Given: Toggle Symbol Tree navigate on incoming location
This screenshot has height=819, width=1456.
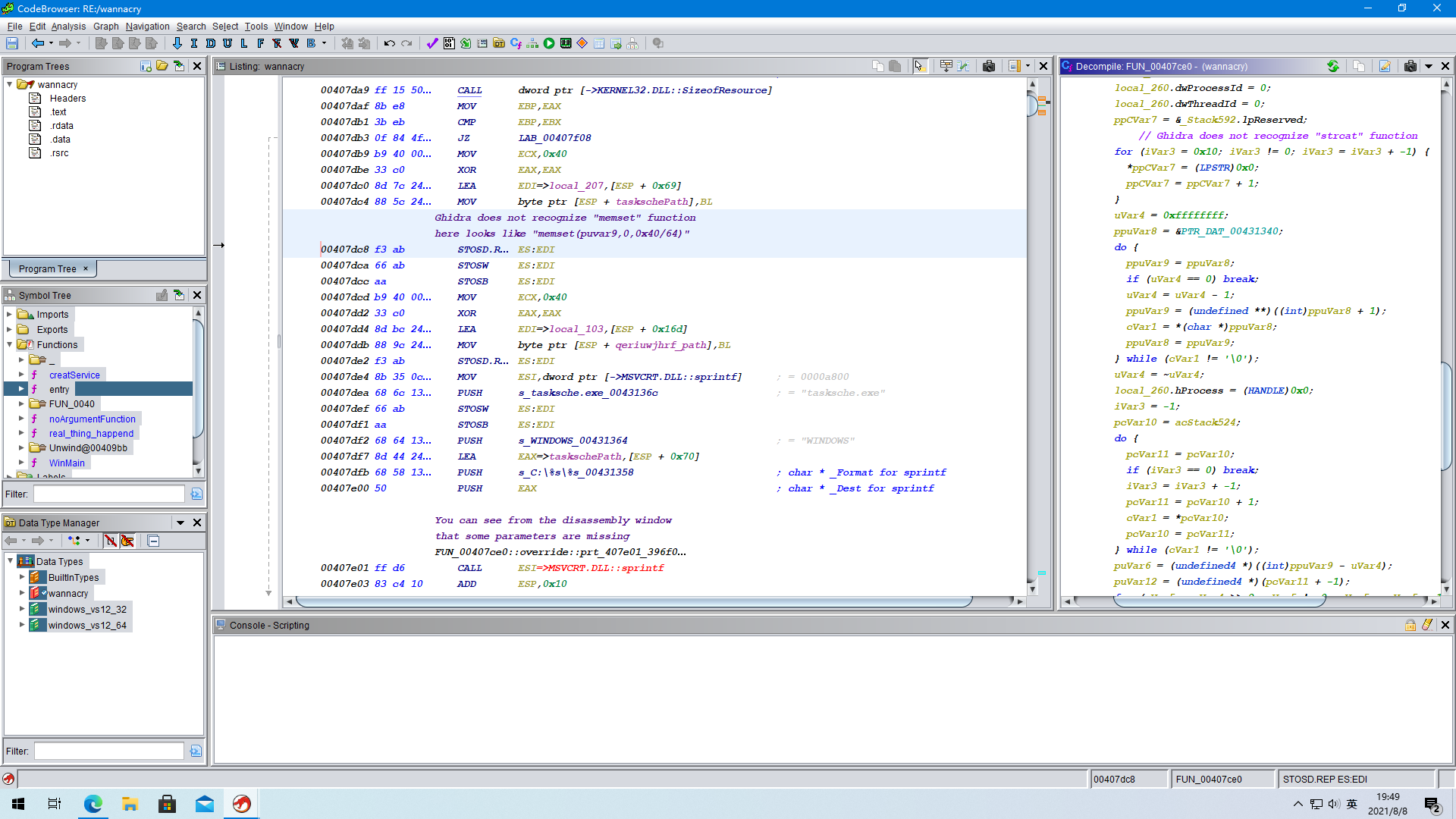Looking at the screenshot, I should 179,295.
